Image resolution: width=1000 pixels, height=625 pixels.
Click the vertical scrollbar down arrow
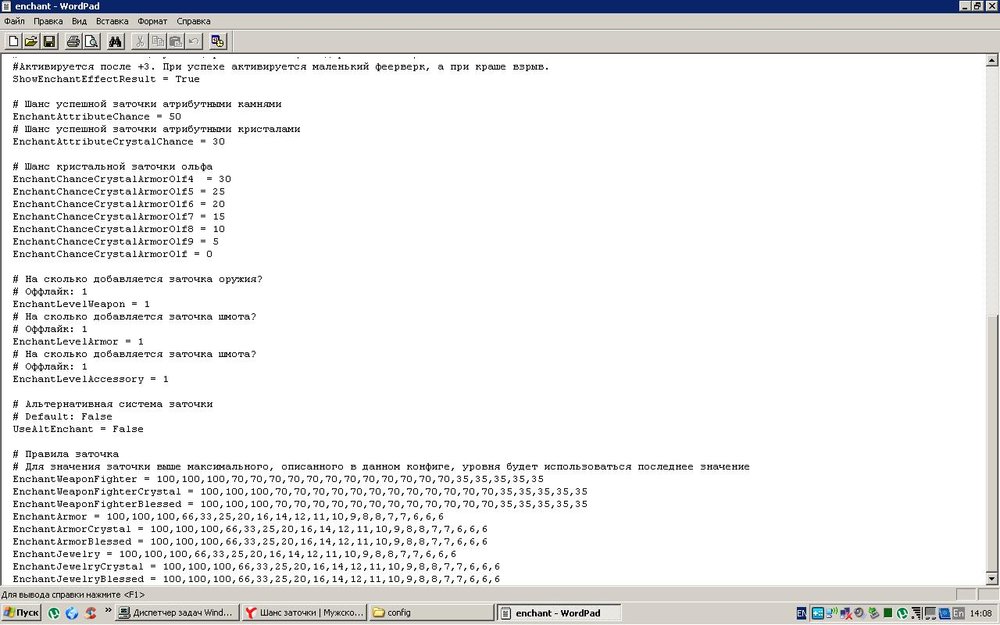pyautogui.click(x=991, y=578)
